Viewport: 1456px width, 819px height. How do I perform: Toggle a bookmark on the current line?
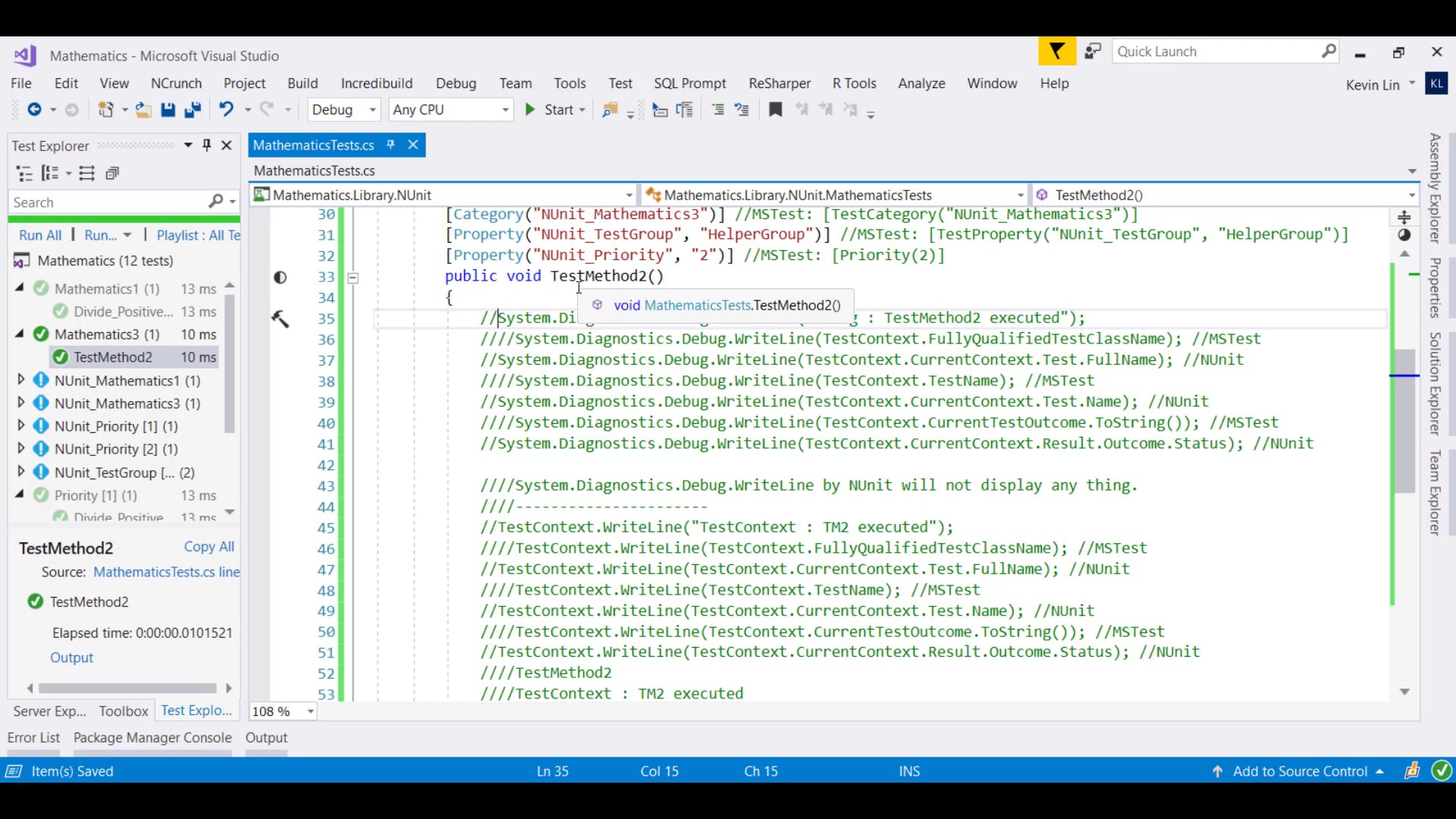coord(775,110)
